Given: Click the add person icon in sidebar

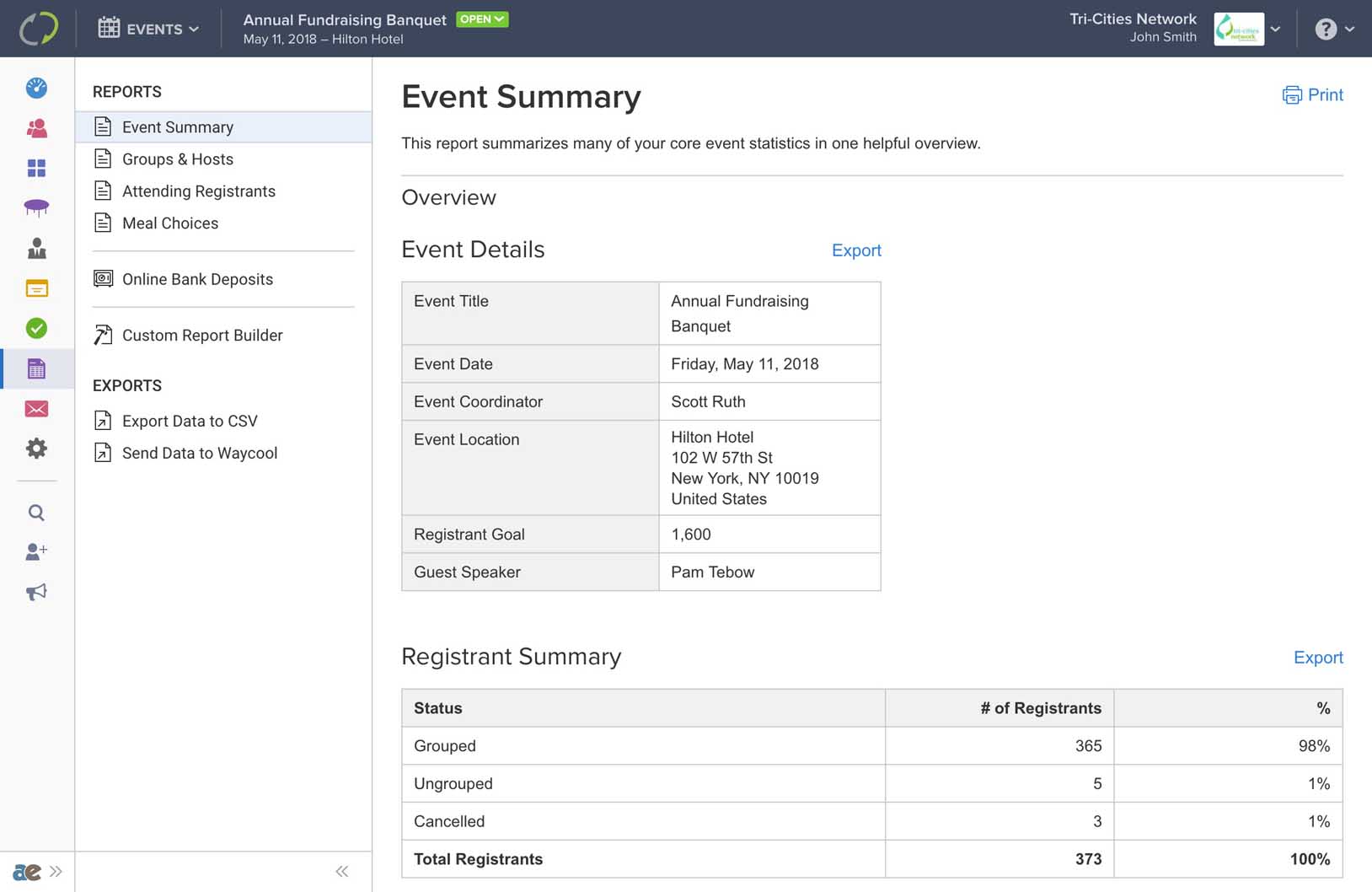Looking at the screenshot, I should click(x=36, y=551).
